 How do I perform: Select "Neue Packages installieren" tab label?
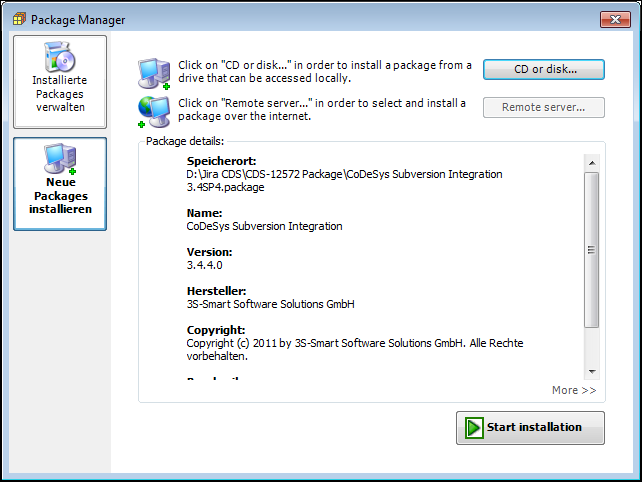[x=59, y=196]
